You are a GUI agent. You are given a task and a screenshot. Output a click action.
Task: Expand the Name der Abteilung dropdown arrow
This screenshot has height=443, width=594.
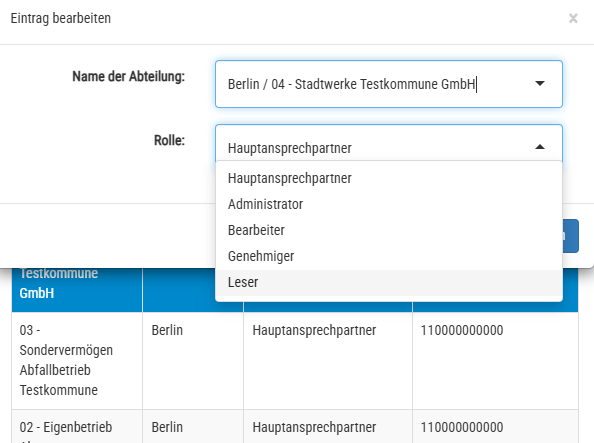click(540, 83)
